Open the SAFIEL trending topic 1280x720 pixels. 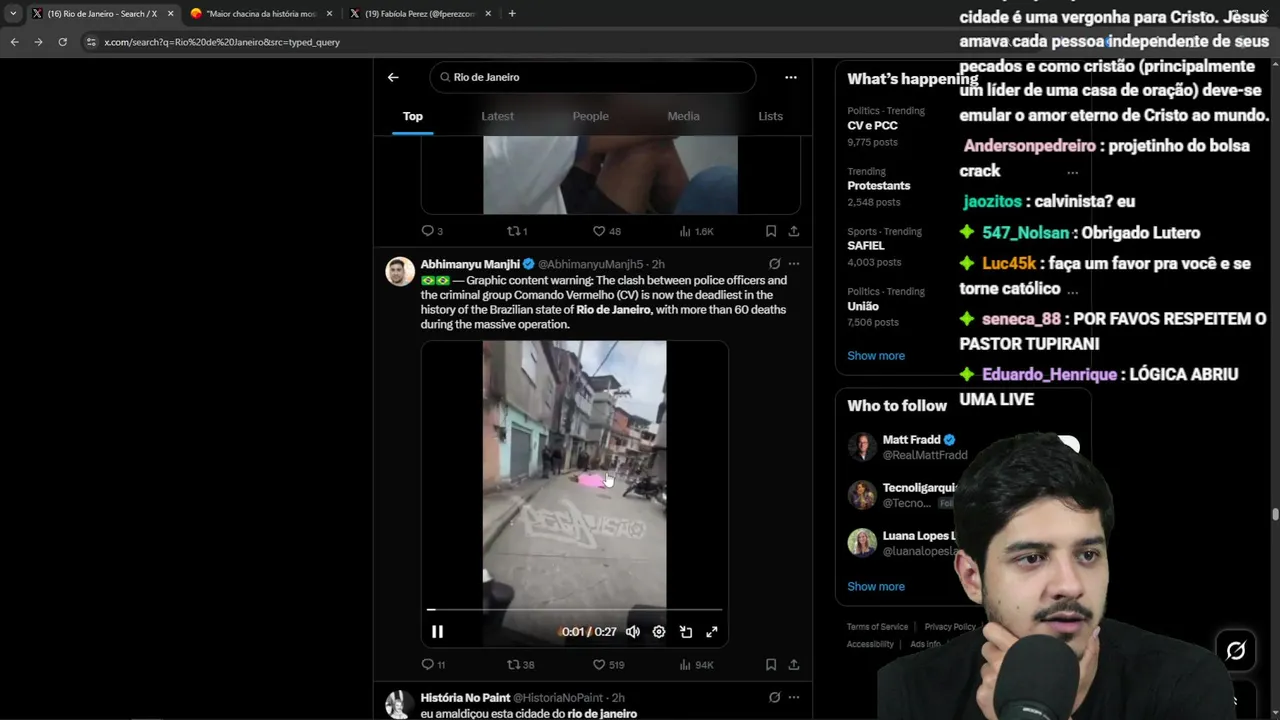866,246
